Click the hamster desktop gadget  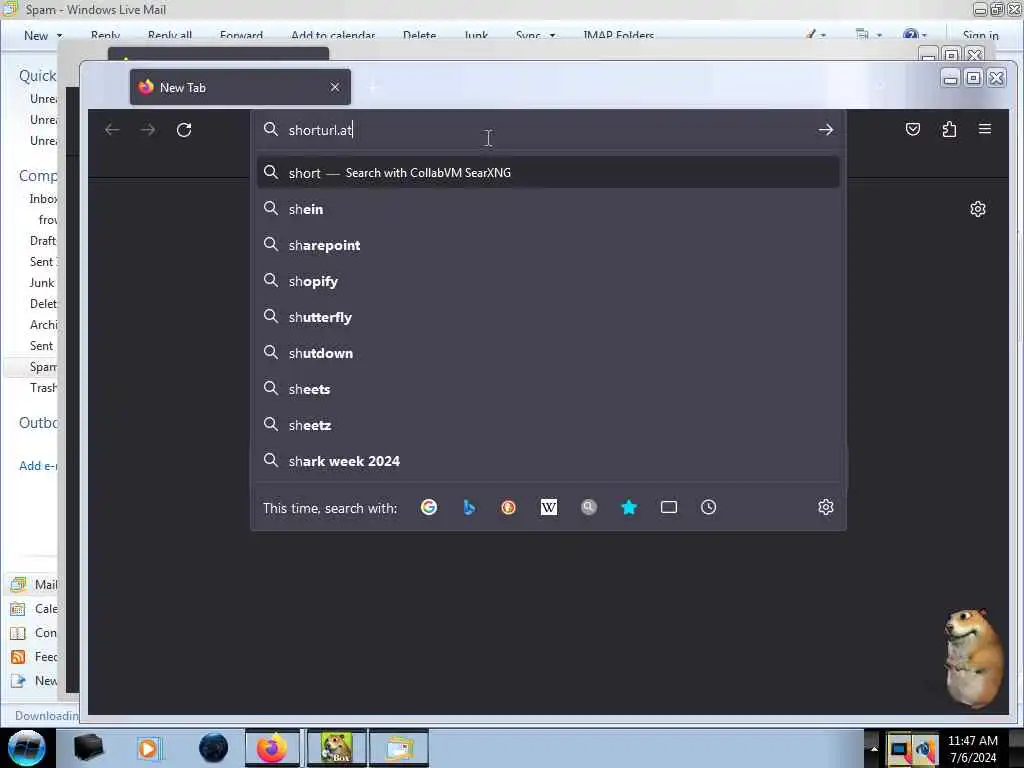click(x=973, y=657)
